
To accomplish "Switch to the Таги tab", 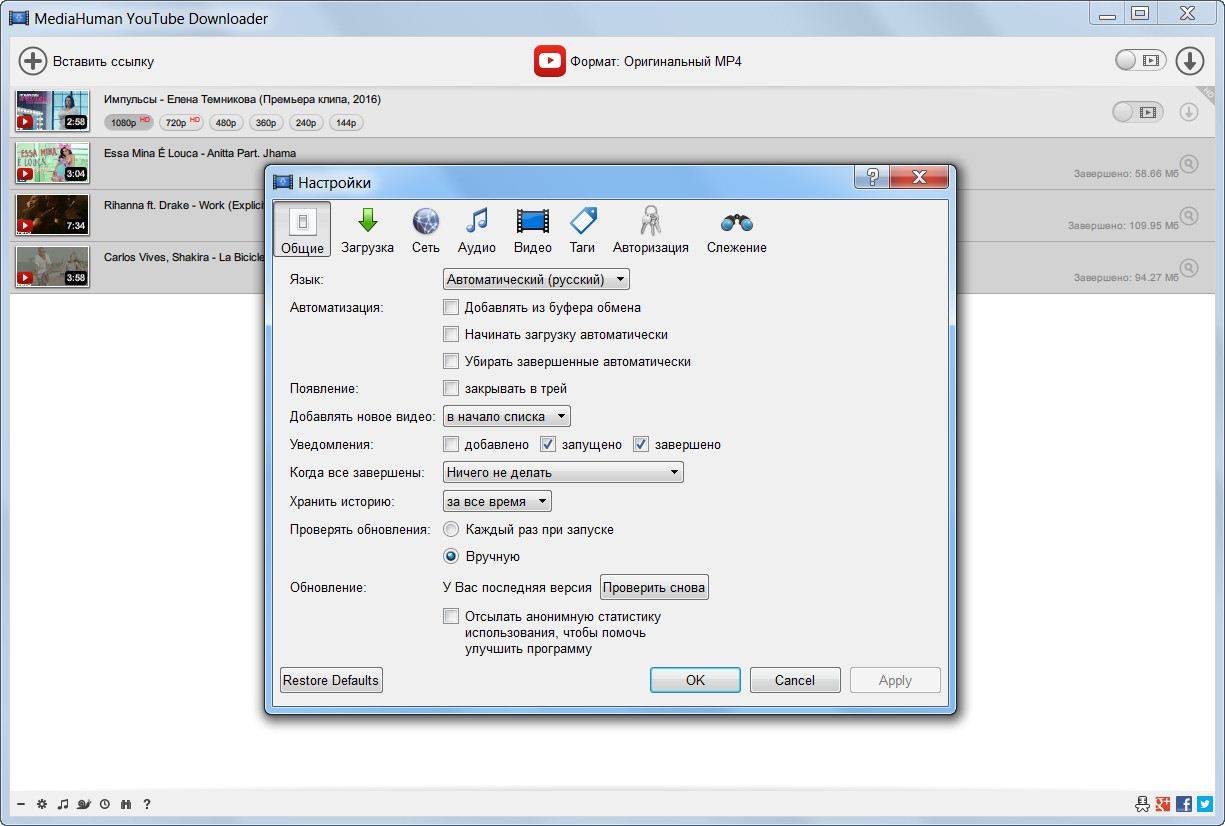I will click(x=582, y=230).
